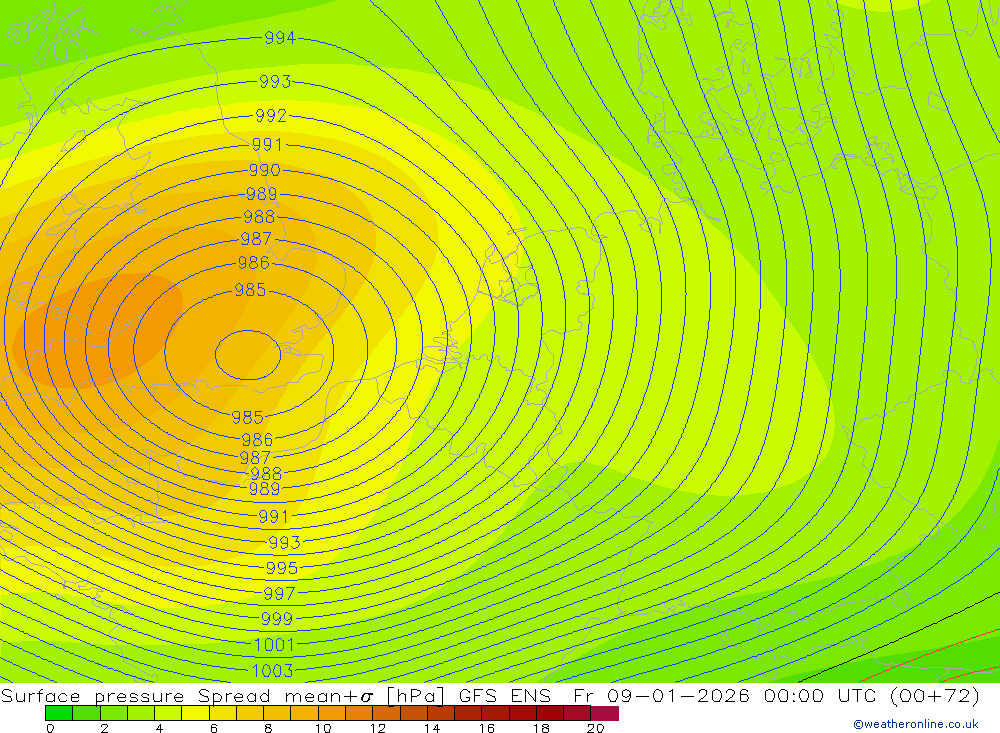Viewport: 1000px width, 733px height.
Task: Click the 1001 isobar label
Action: pyautogui.click(x=274, y=645)
